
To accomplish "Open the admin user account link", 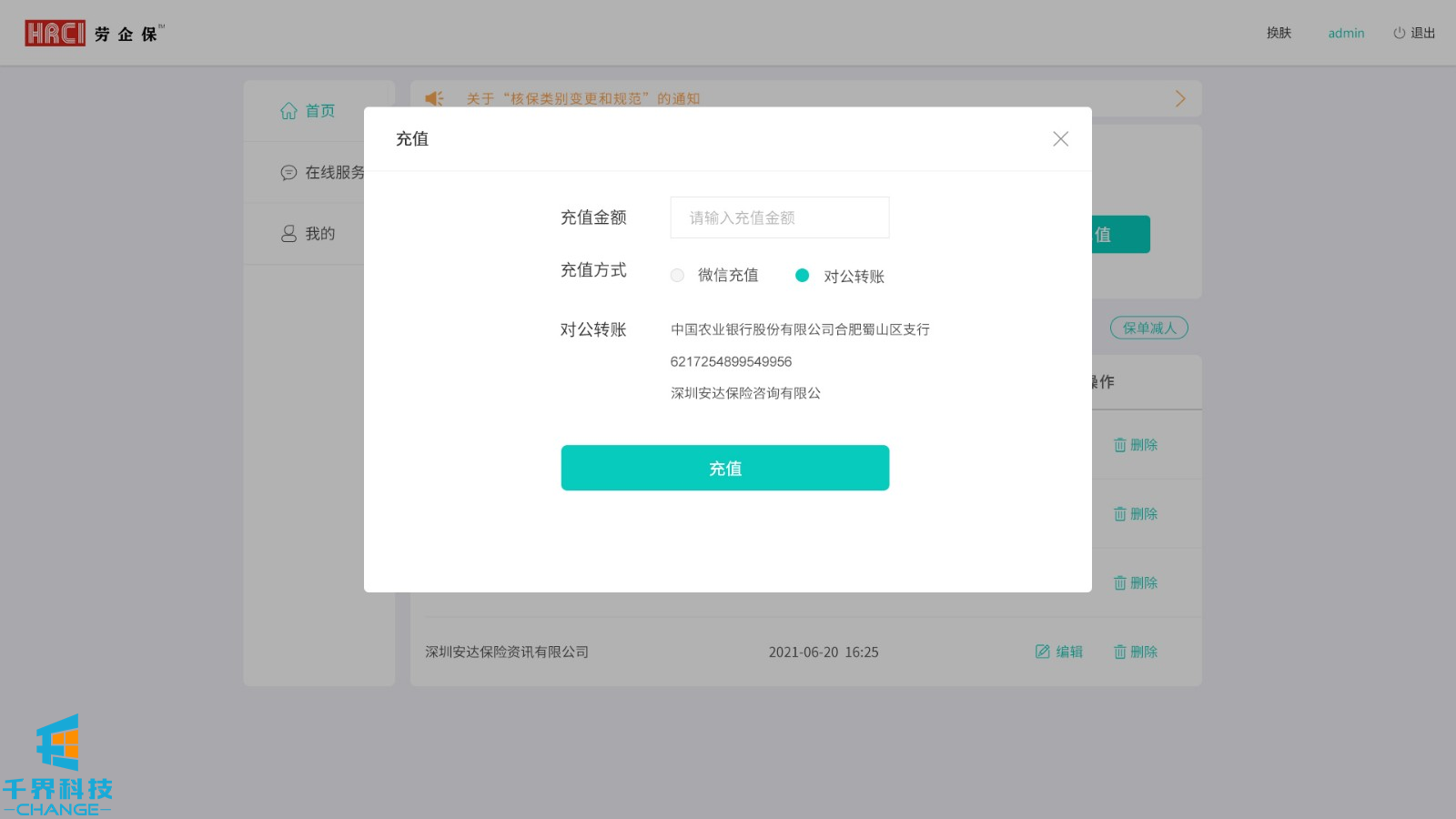I will point(1346,33).
